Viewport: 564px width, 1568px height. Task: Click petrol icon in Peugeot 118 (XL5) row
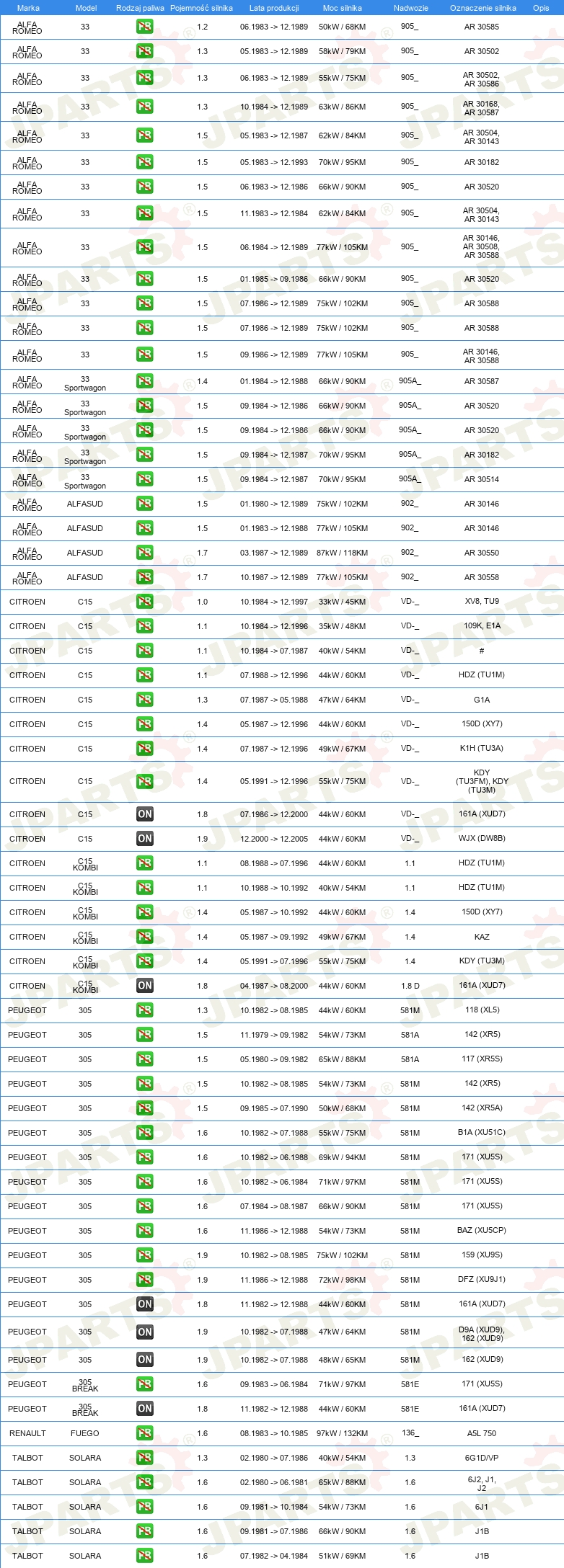pos(145,1010)
